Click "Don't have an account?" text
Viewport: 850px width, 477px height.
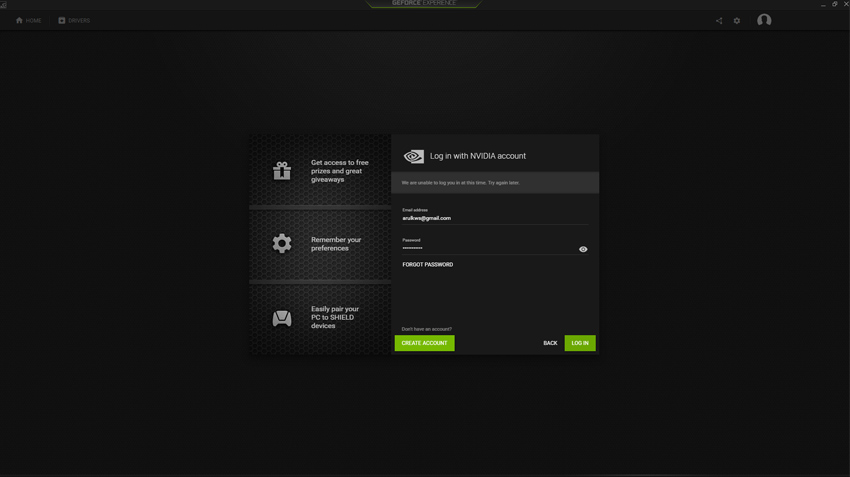[x=427, y=329]
